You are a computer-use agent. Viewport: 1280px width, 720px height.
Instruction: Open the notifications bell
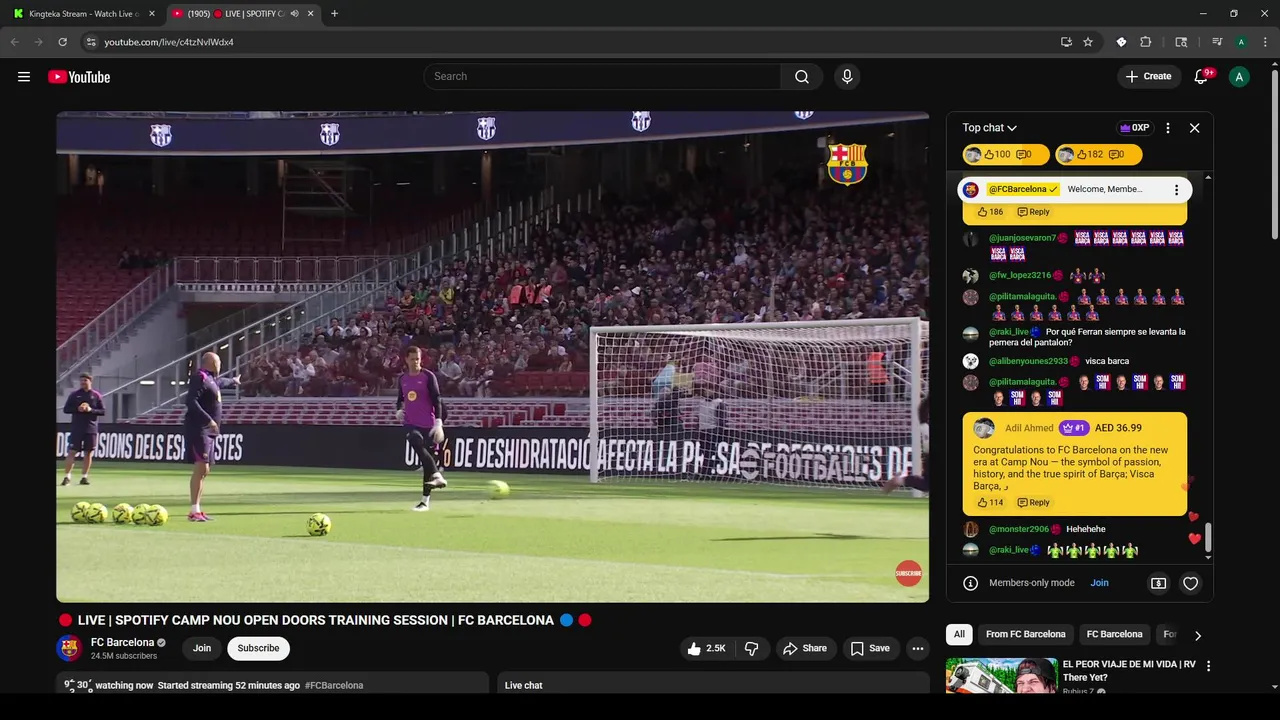pyautogui.click(x=1202, y=77)
